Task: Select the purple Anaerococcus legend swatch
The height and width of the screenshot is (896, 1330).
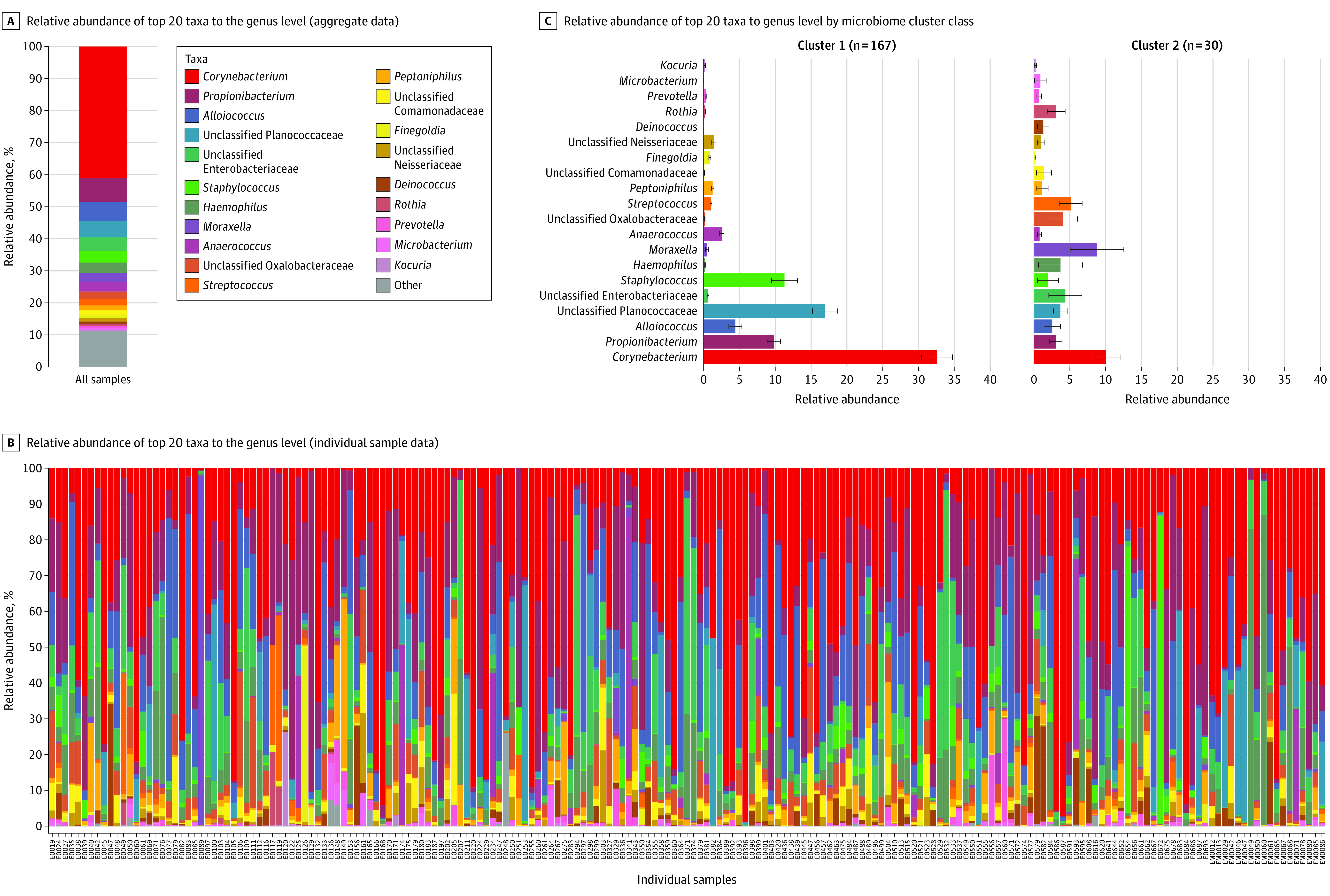Action: point(192,246)
